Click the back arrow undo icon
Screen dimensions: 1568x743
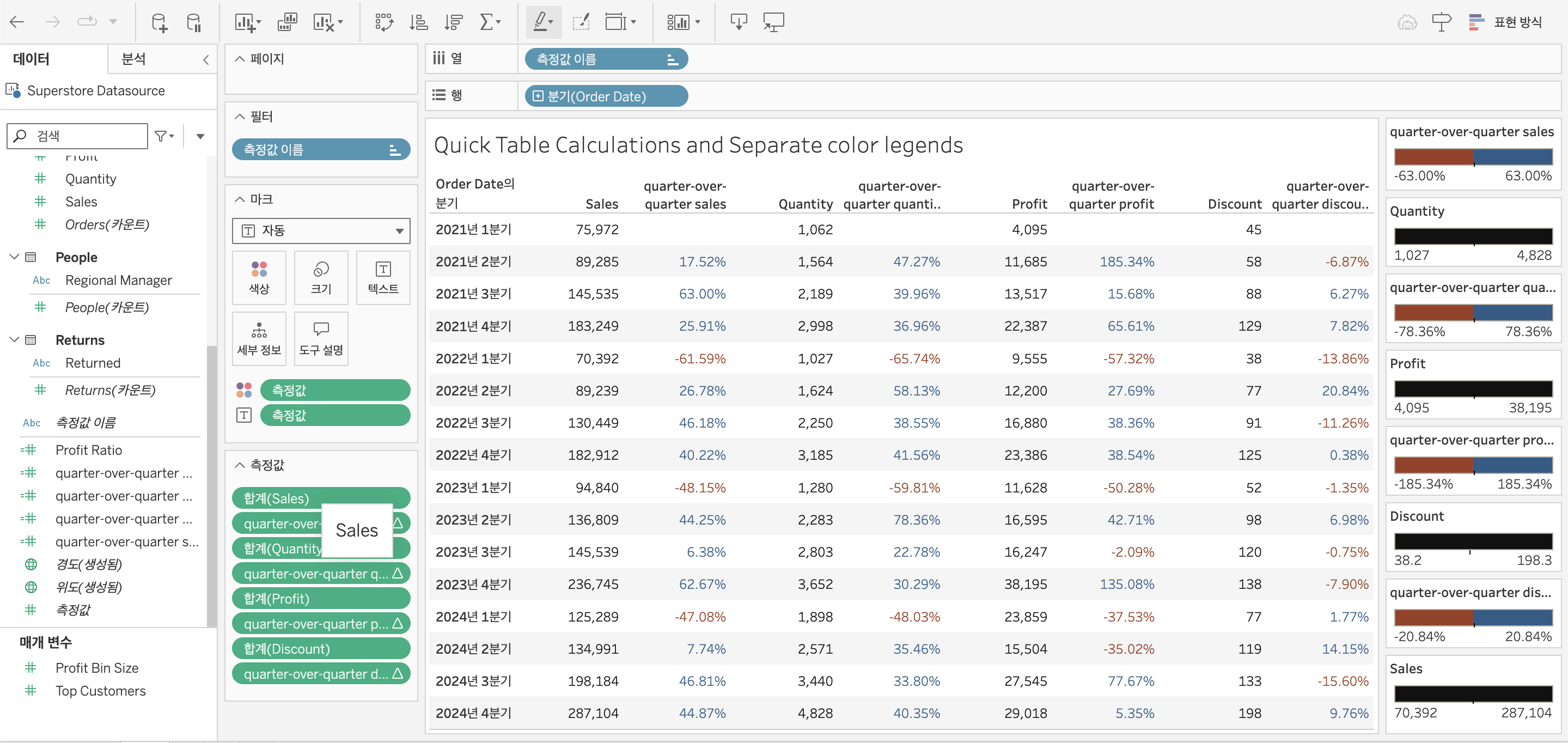click(17, 22)
